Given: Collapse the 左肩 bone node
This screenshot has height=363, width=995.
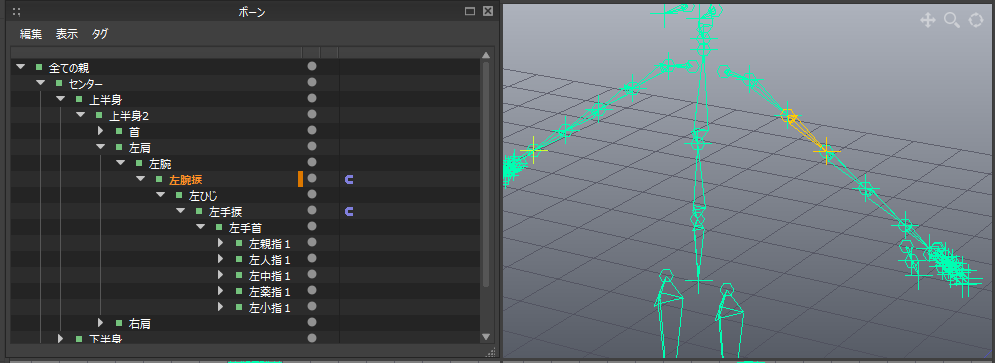Looking at the screenshot, I should point(100,147).
